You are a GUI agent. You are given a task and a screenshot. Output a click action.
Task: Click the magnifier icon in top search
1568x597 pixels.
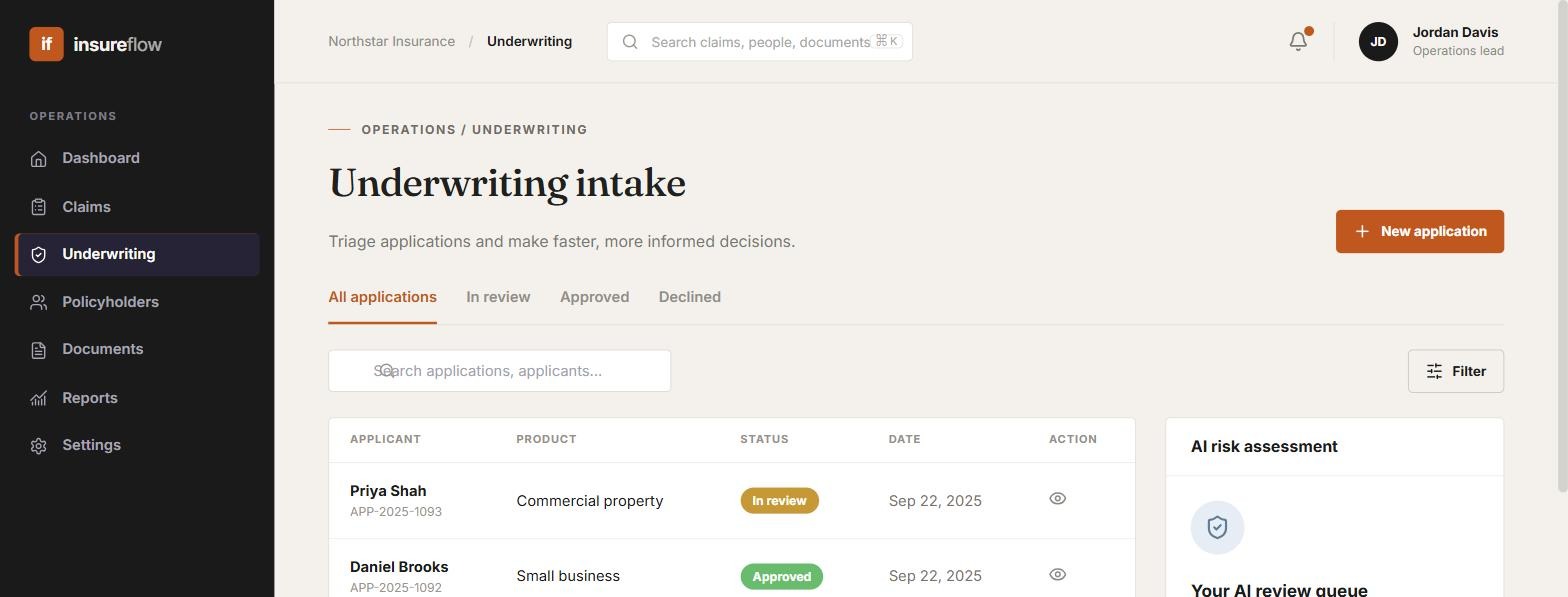(x=630, y=42)
